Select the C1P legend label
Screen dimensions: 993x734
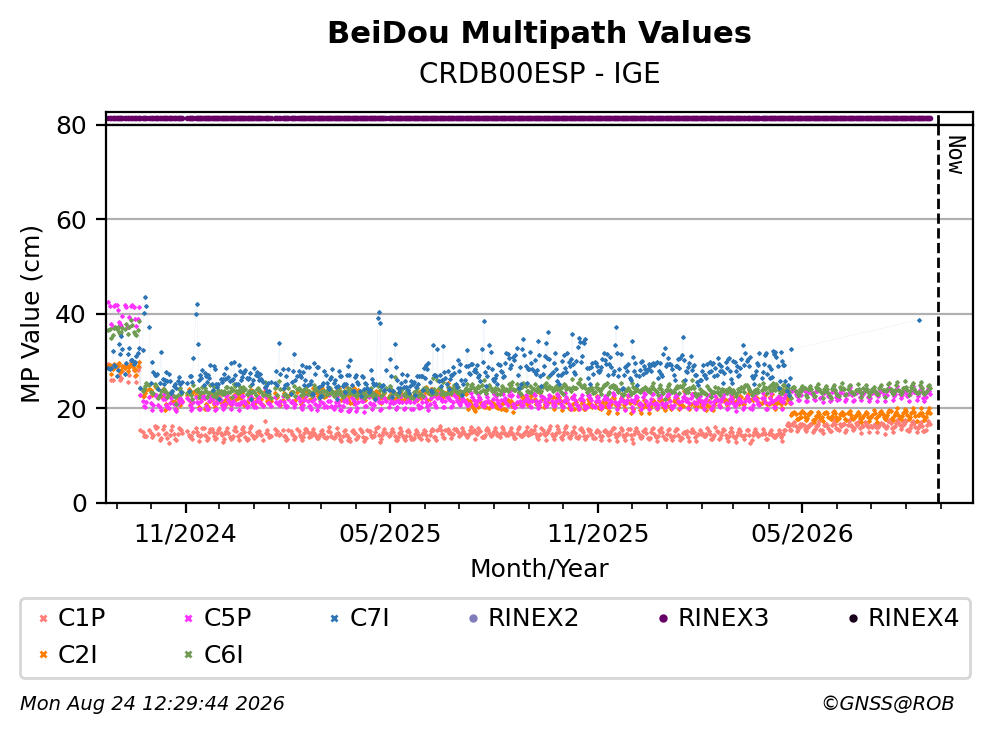(82, 618)
